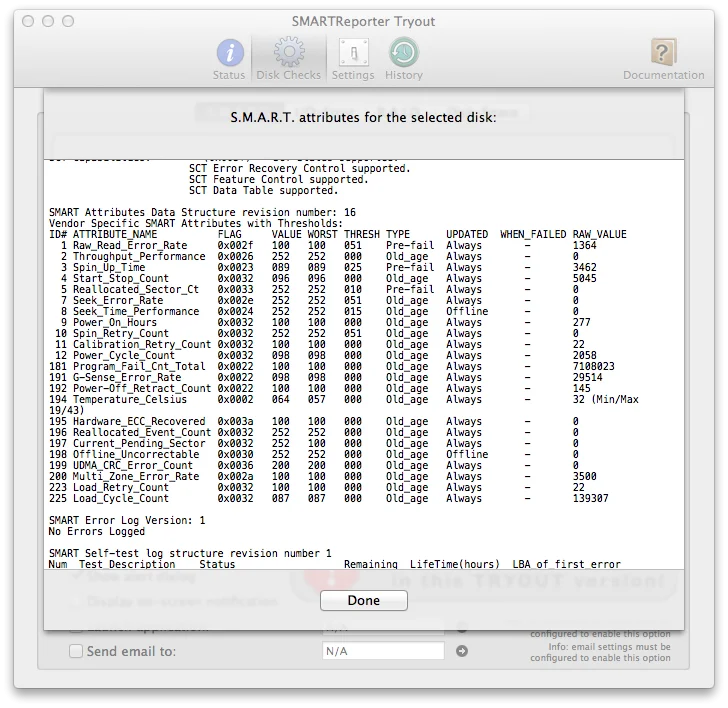
Task: Click the Power_Cycle_Count attribute
Action: (x=124, y=355)
